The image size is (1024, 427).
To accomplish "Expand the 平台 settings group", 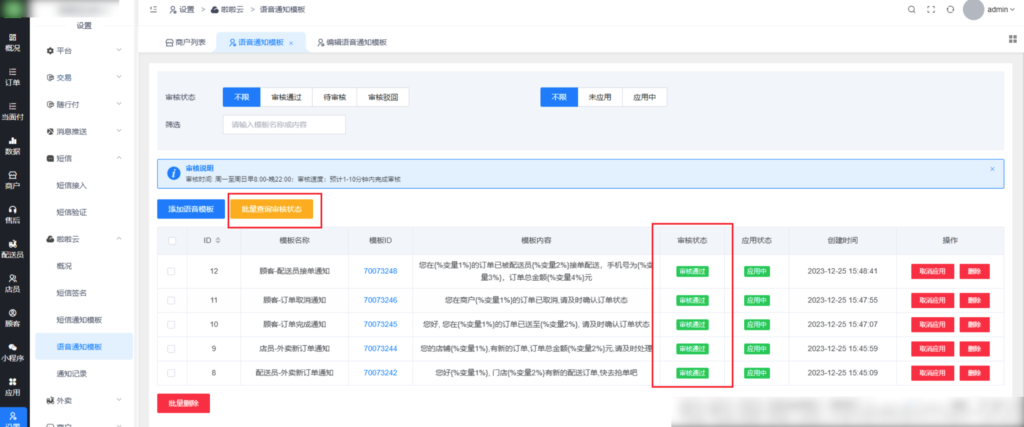I will pos(84,50).
